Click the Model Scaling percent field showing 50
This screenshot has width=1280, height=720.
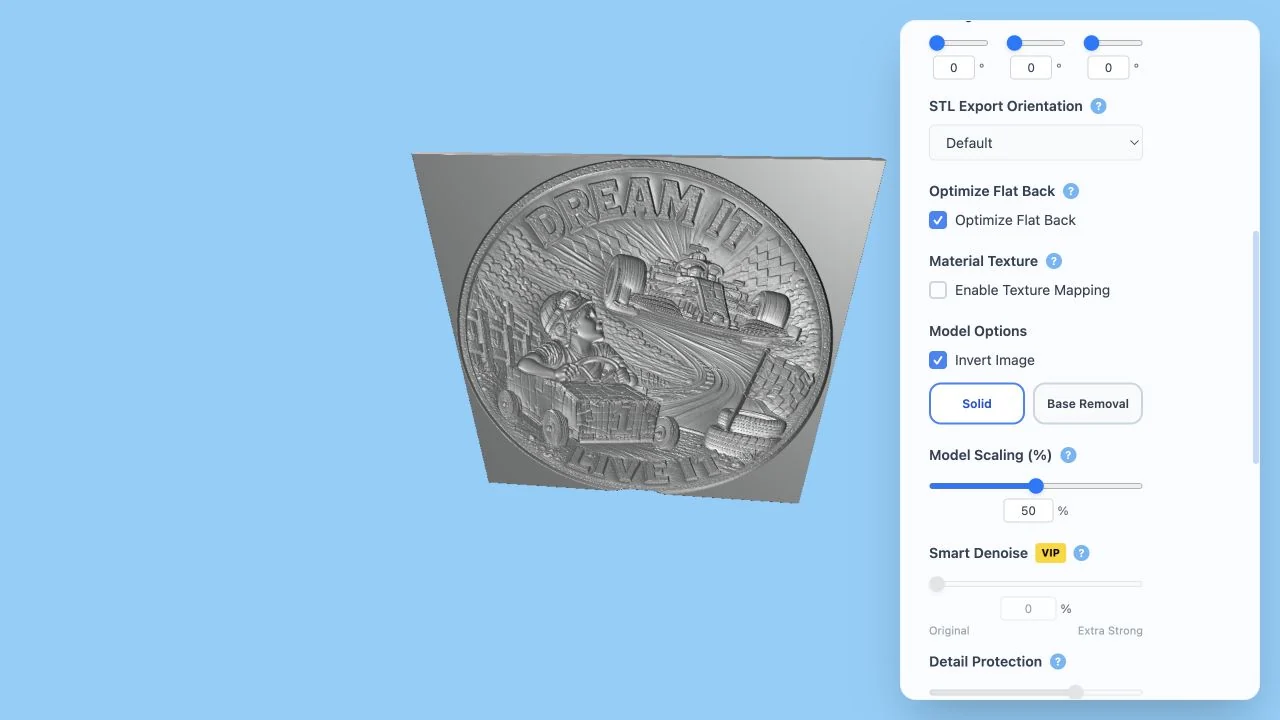1029,511
